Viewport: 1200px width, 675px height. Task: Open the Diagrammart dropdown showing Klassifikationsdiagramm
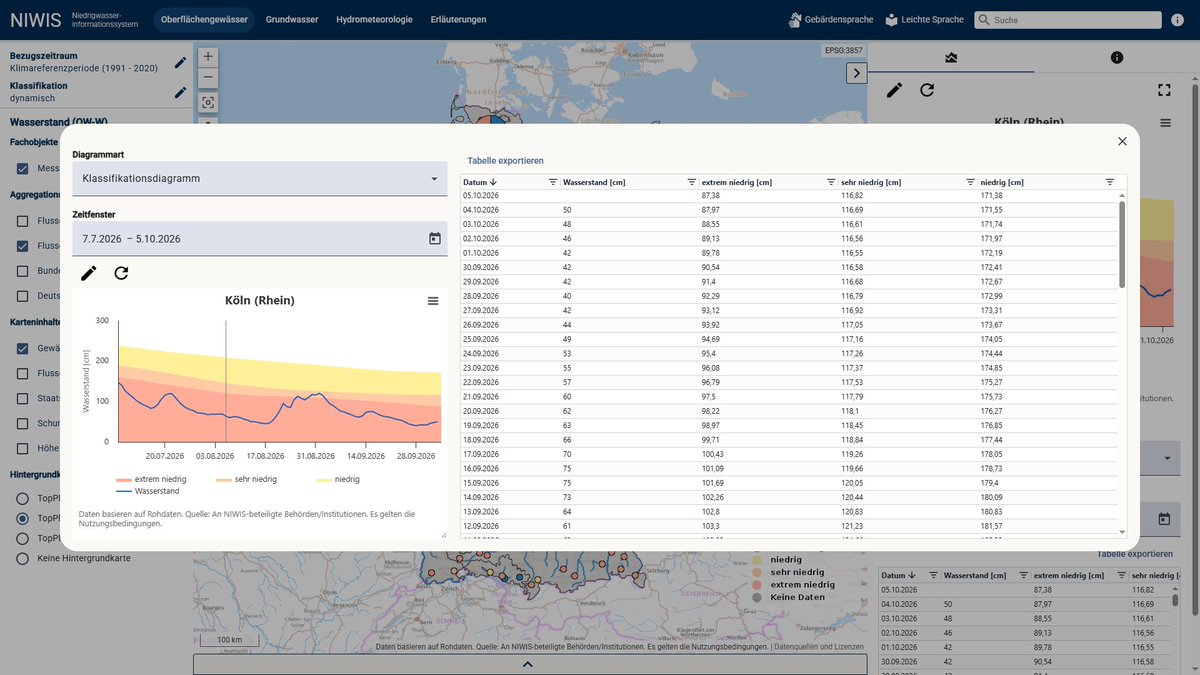(260, 178)
